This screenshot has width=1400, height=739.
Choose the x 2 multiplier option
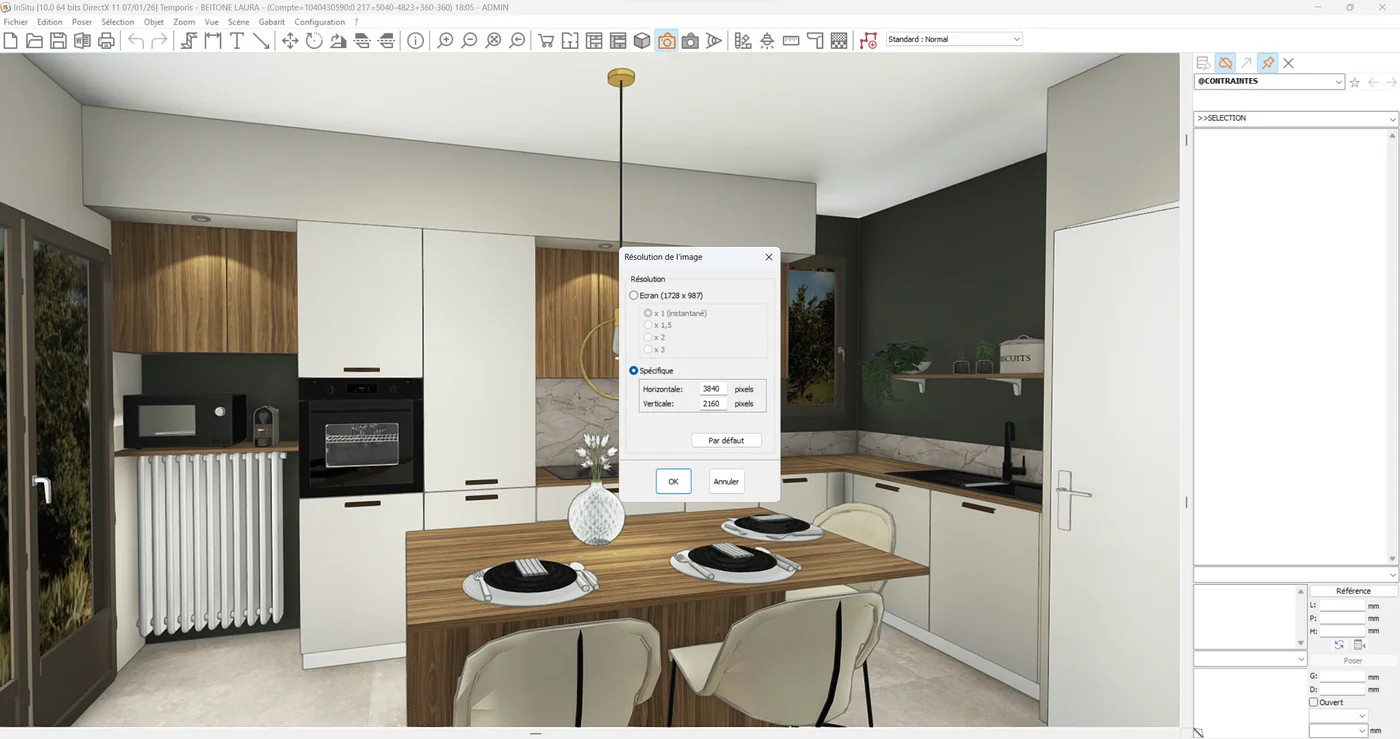648,337
